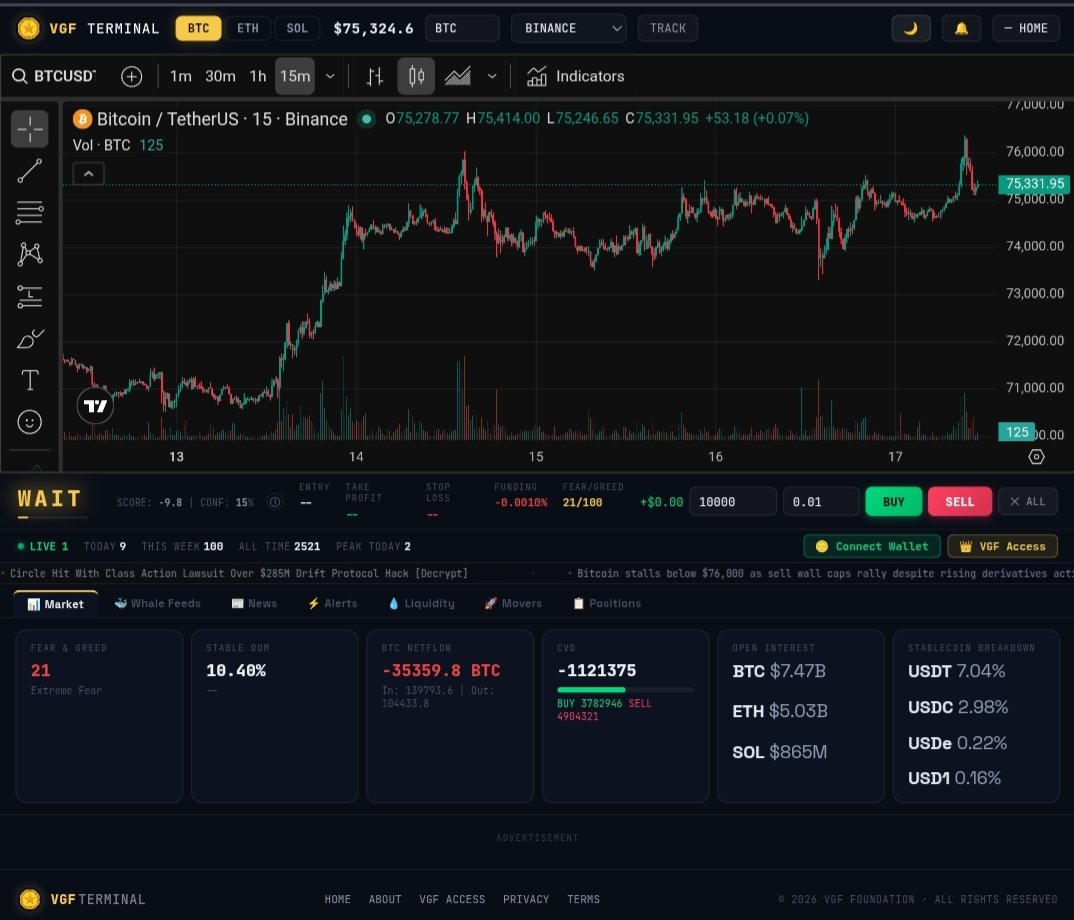Click the info icon next to CONF 15%

275,502
